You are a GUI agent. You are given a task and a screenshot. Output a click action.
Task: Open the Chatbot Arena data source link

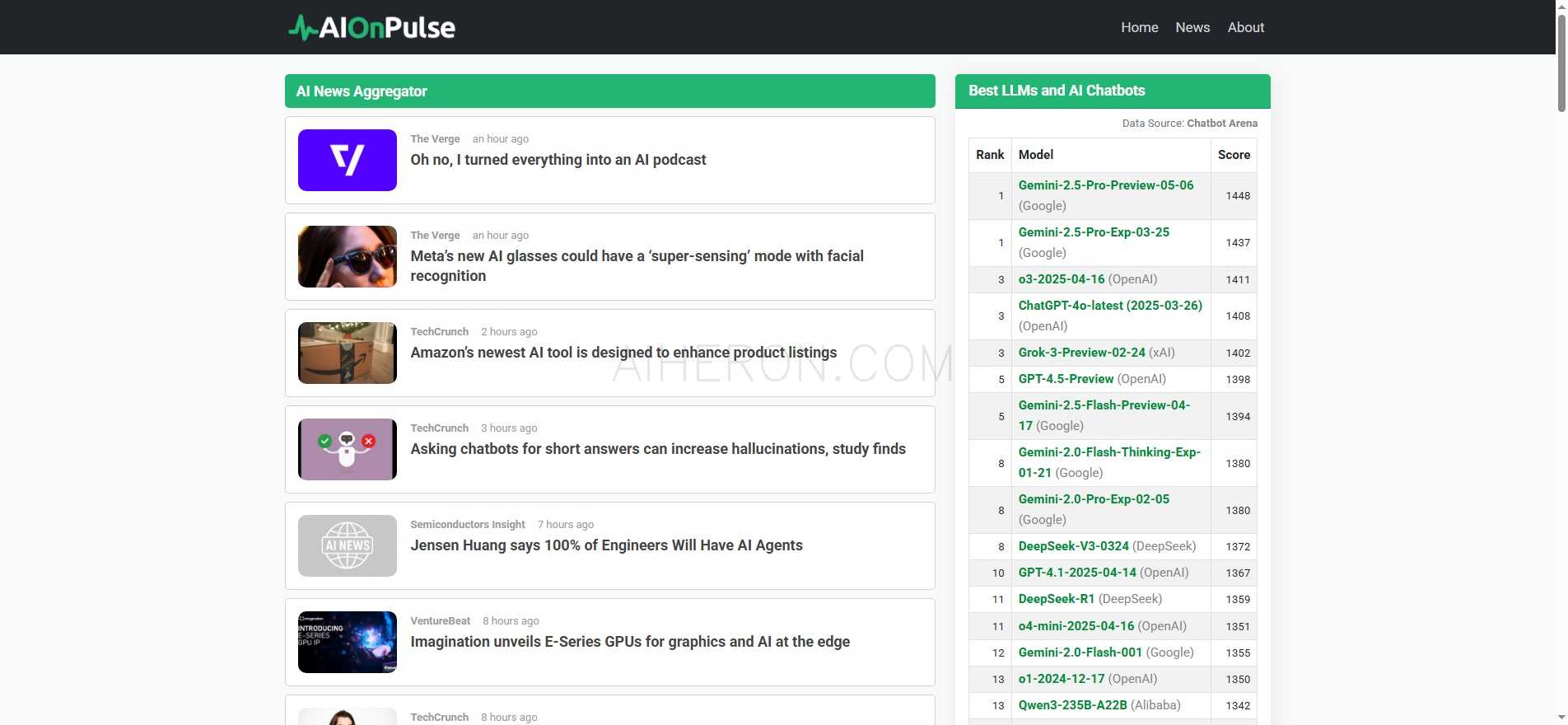[1222, 124]
